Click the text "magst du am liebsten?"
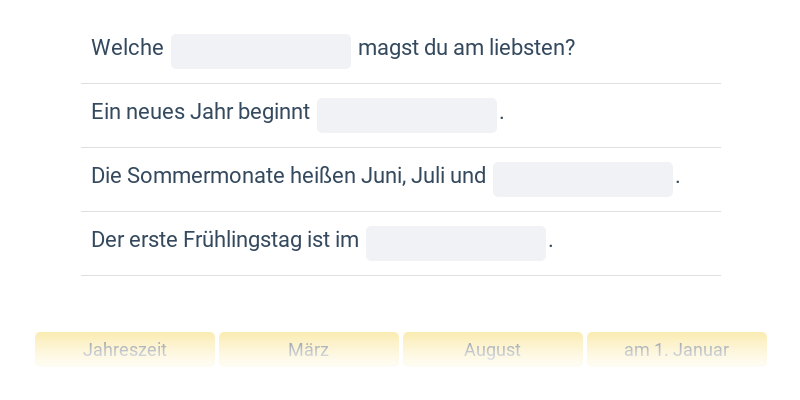800x400 pixels. click(466, 48)
